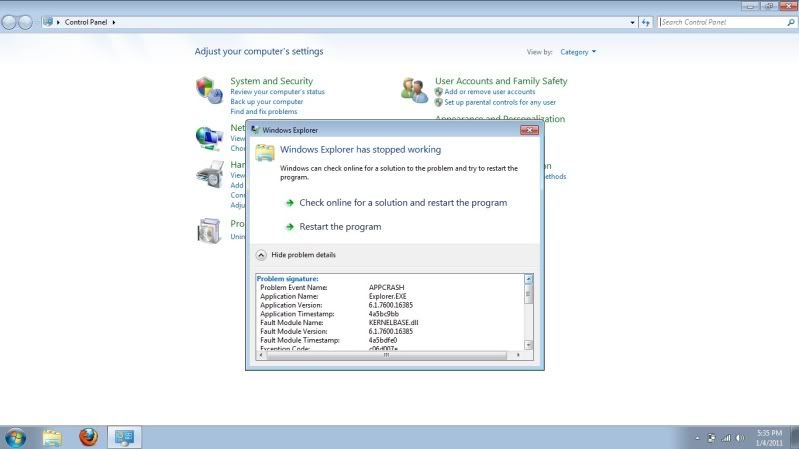Viewport: 799px width, 449px height.
Task: Open Review your computer's status link
Action: point(277,92)
